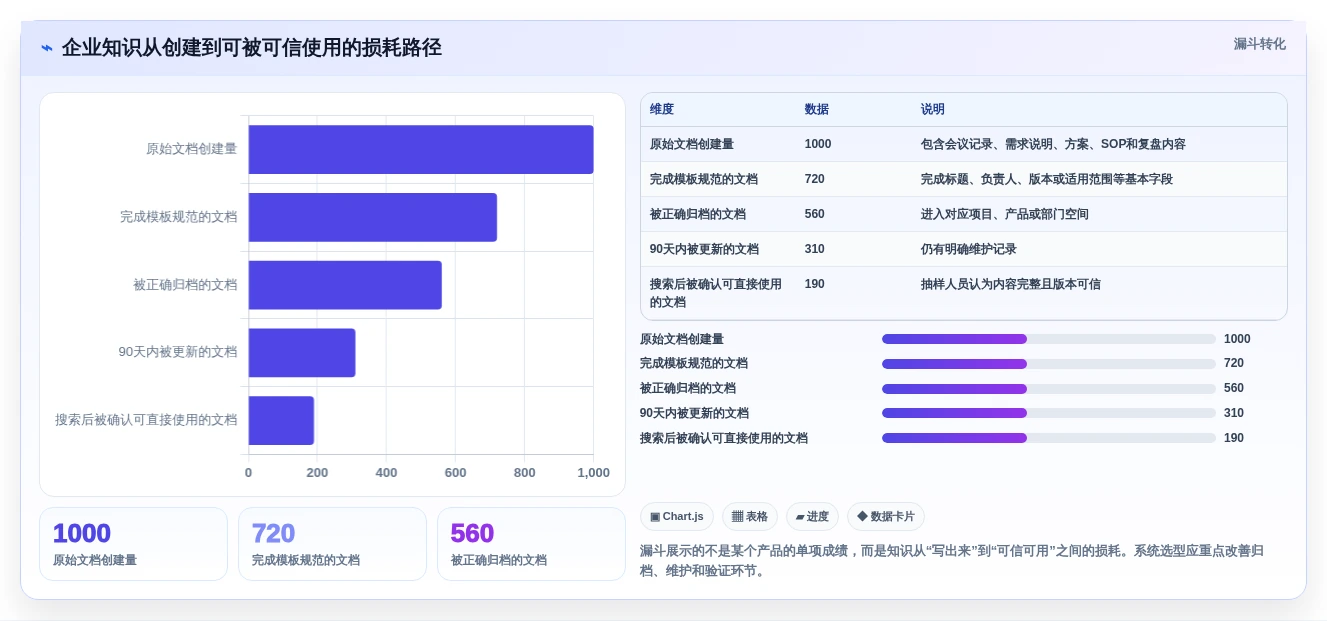Click the chart bar for 完成模板规范的文档
Viewport: 1327px width, 621px height.
(x=373, y=217)
